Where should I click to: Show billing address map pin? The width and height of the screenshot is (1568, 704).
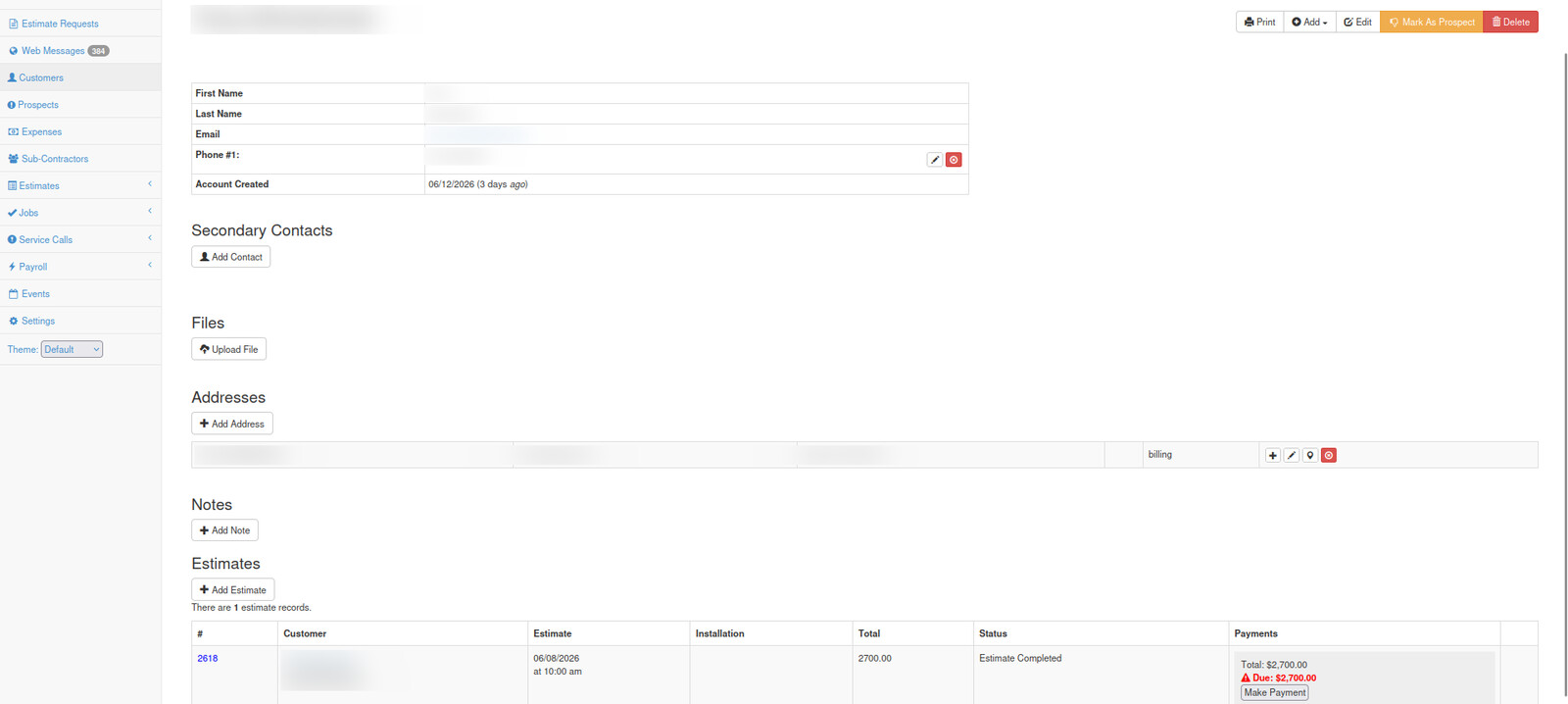pyautogui.click(x=1310, y=455)
